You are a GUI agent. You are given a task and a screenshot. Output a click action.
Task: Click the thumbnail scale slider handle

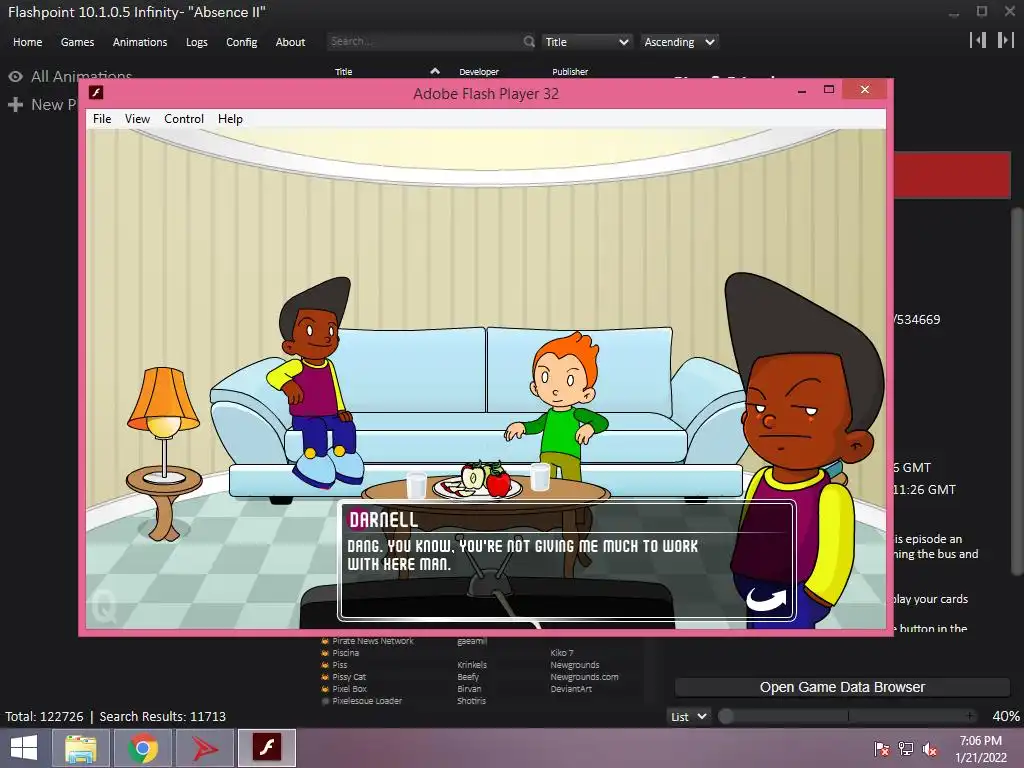726,716
